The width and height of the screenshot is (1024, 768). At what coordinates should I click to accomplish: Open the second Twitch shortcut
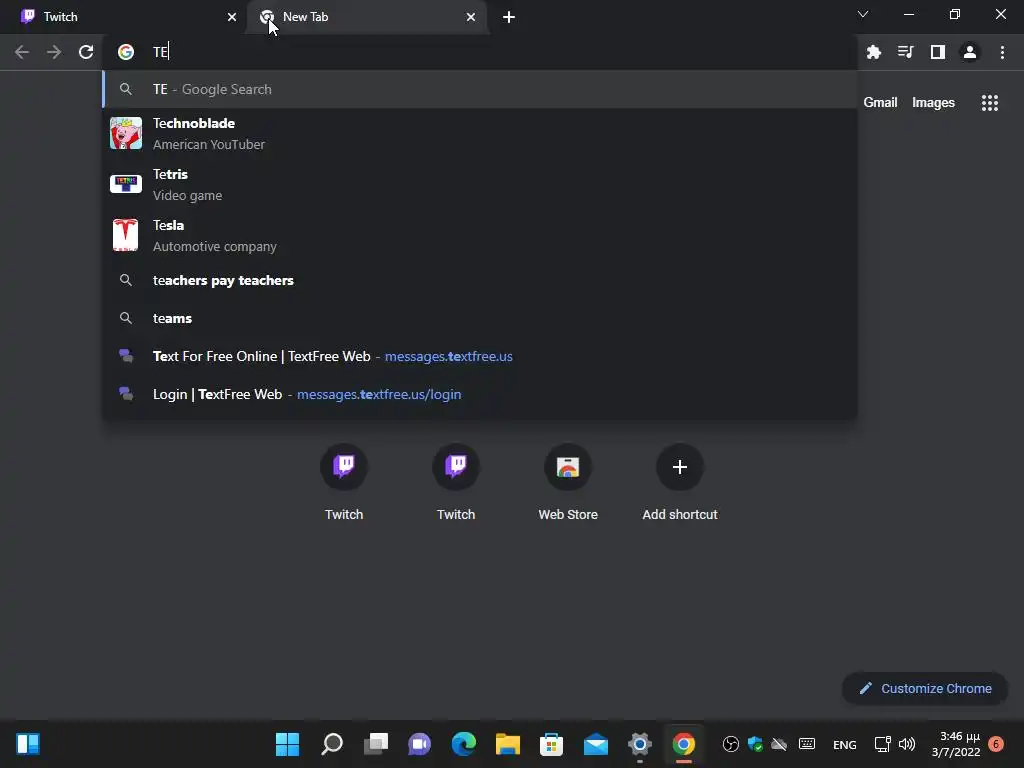tap(456, 483)
